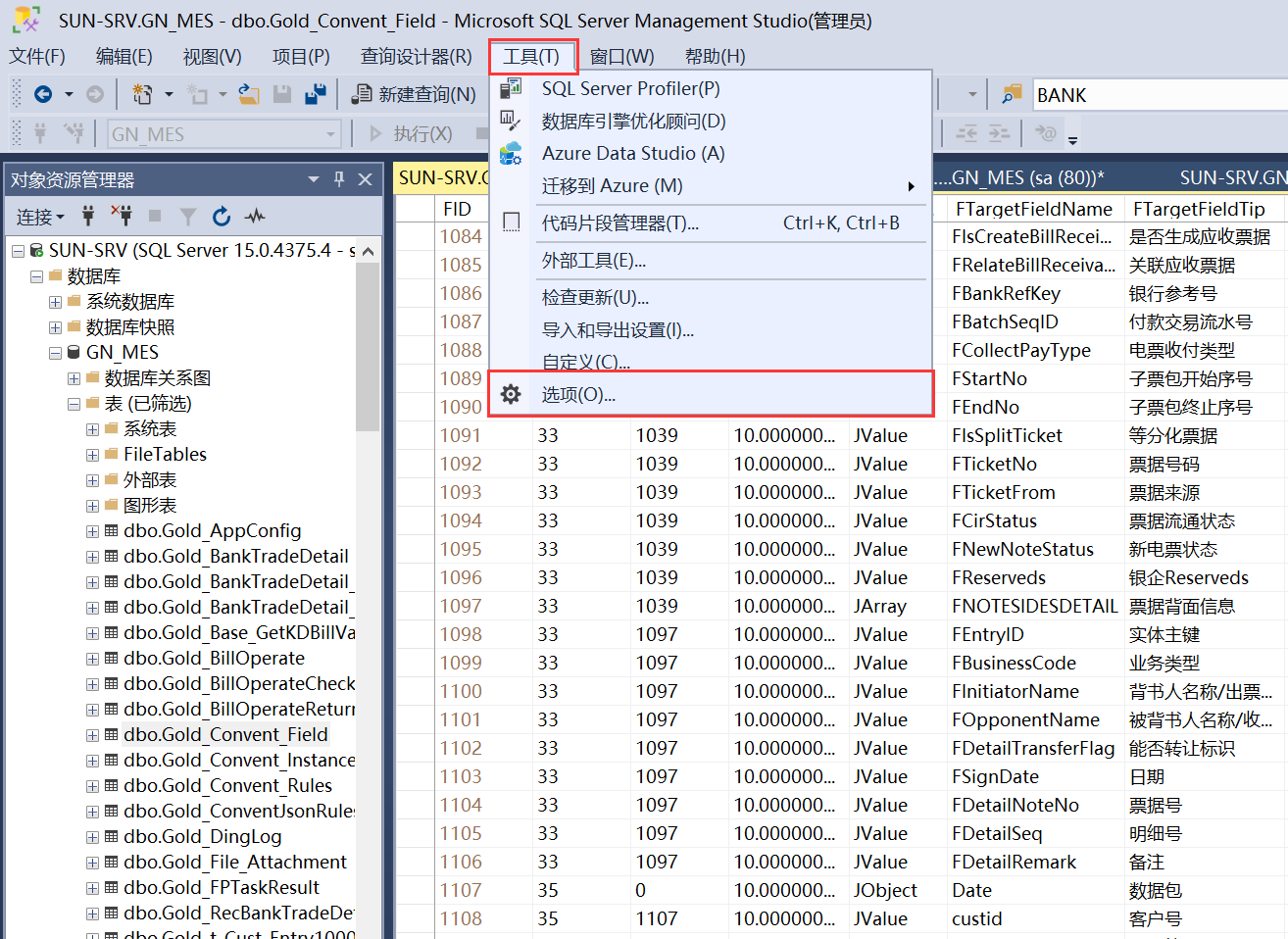
Task: Collapse the 数据库 folder node
Action: (x=36, y=276)
